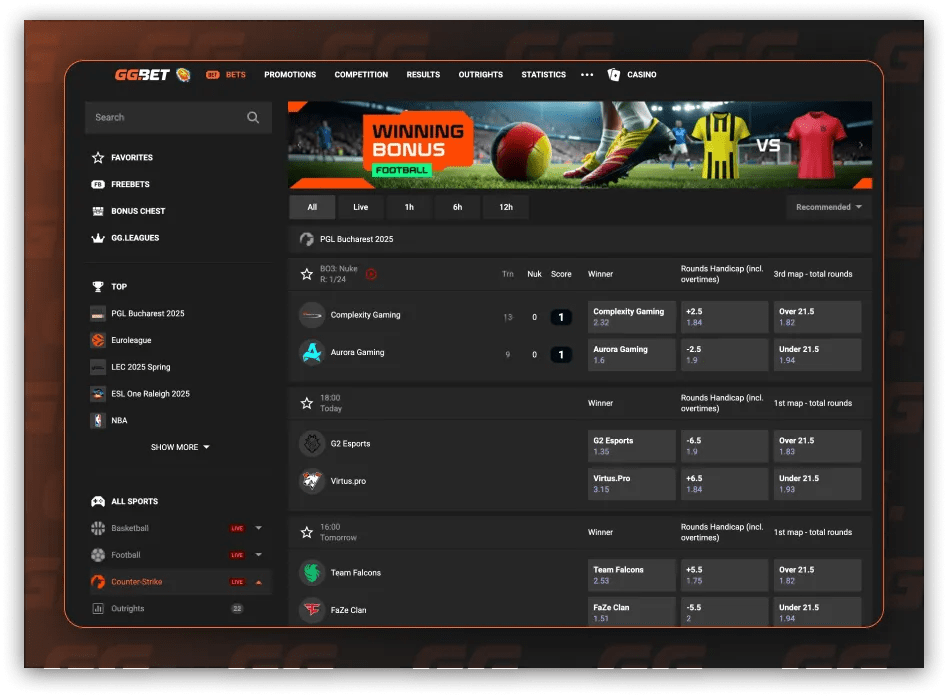948x697 pixels.
Task: Open the Promotions menu item
Action: point(290,75)
